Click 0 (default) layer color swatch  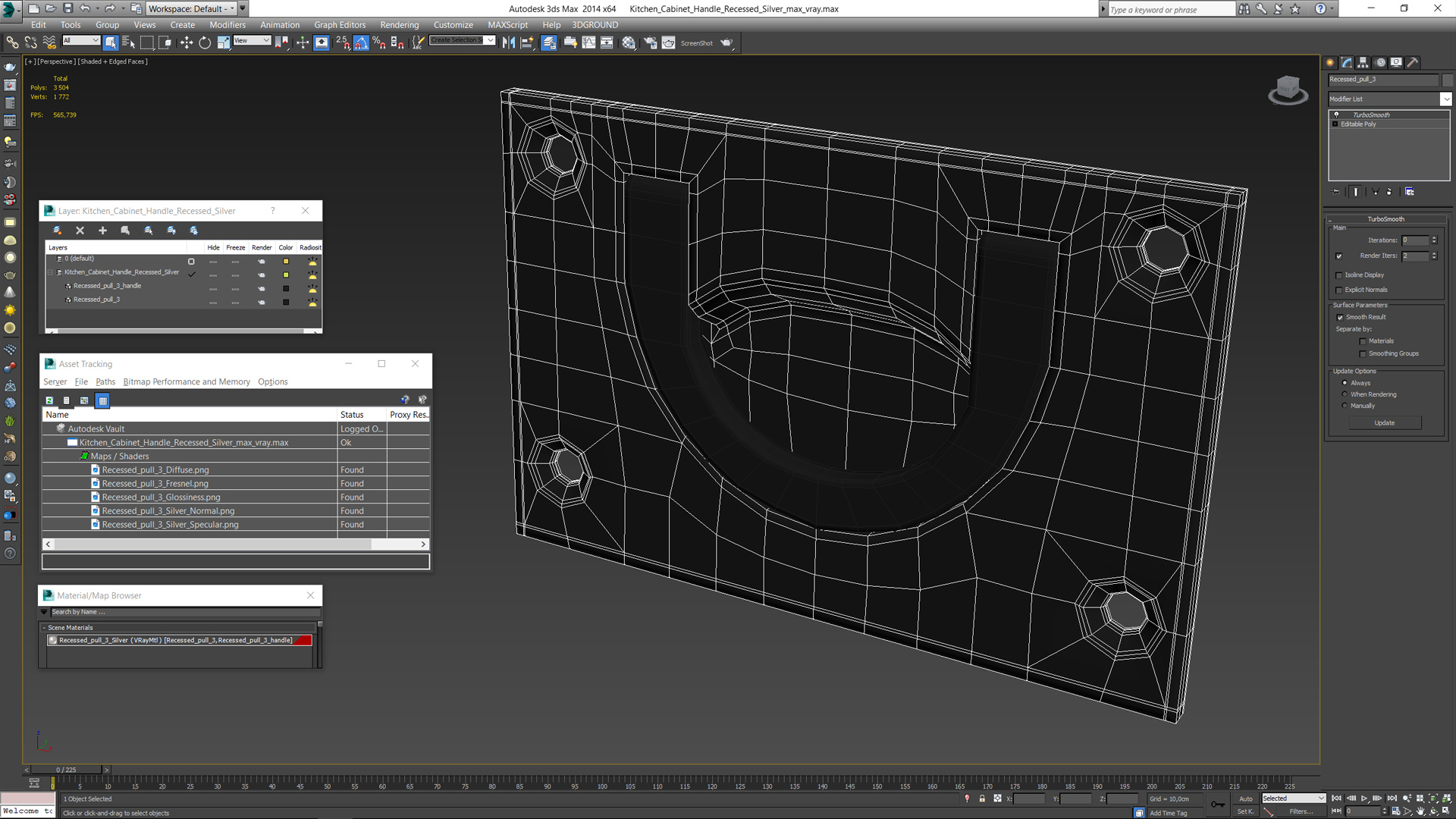tap(286, 262)
